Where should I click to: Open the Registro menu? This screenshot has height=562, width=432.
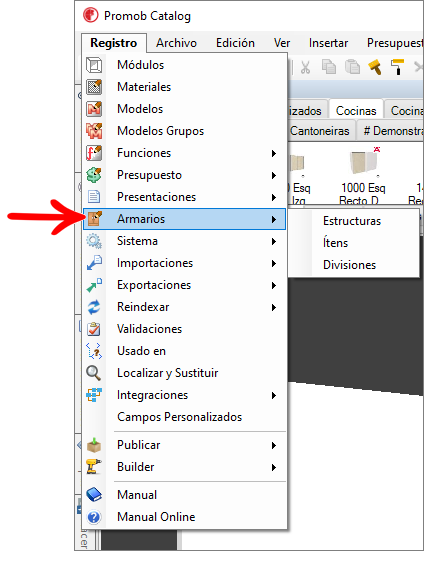(x=114, y=43)
